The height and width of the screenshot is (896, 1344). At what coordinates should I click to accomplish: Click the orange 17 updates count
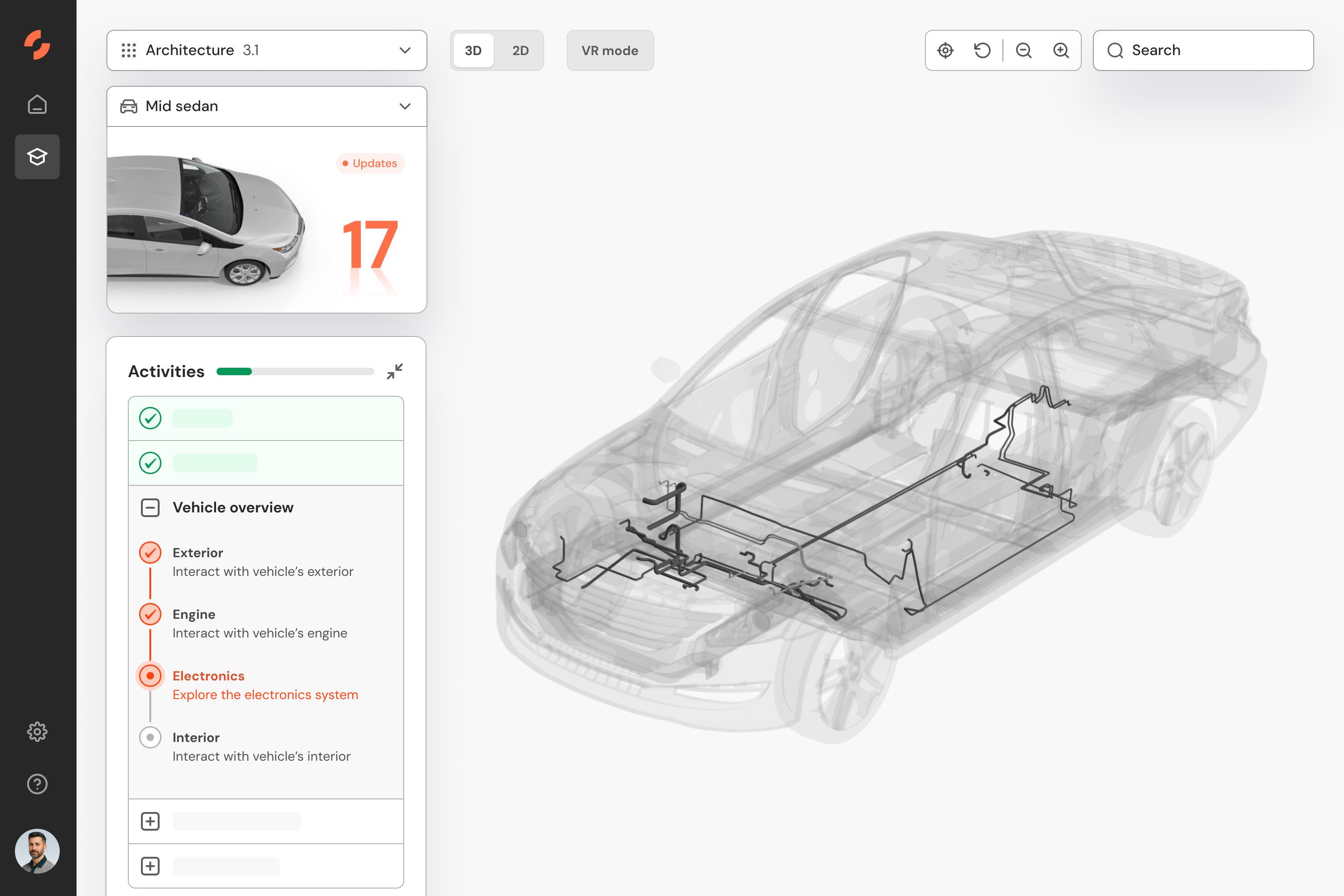point(370,245)
